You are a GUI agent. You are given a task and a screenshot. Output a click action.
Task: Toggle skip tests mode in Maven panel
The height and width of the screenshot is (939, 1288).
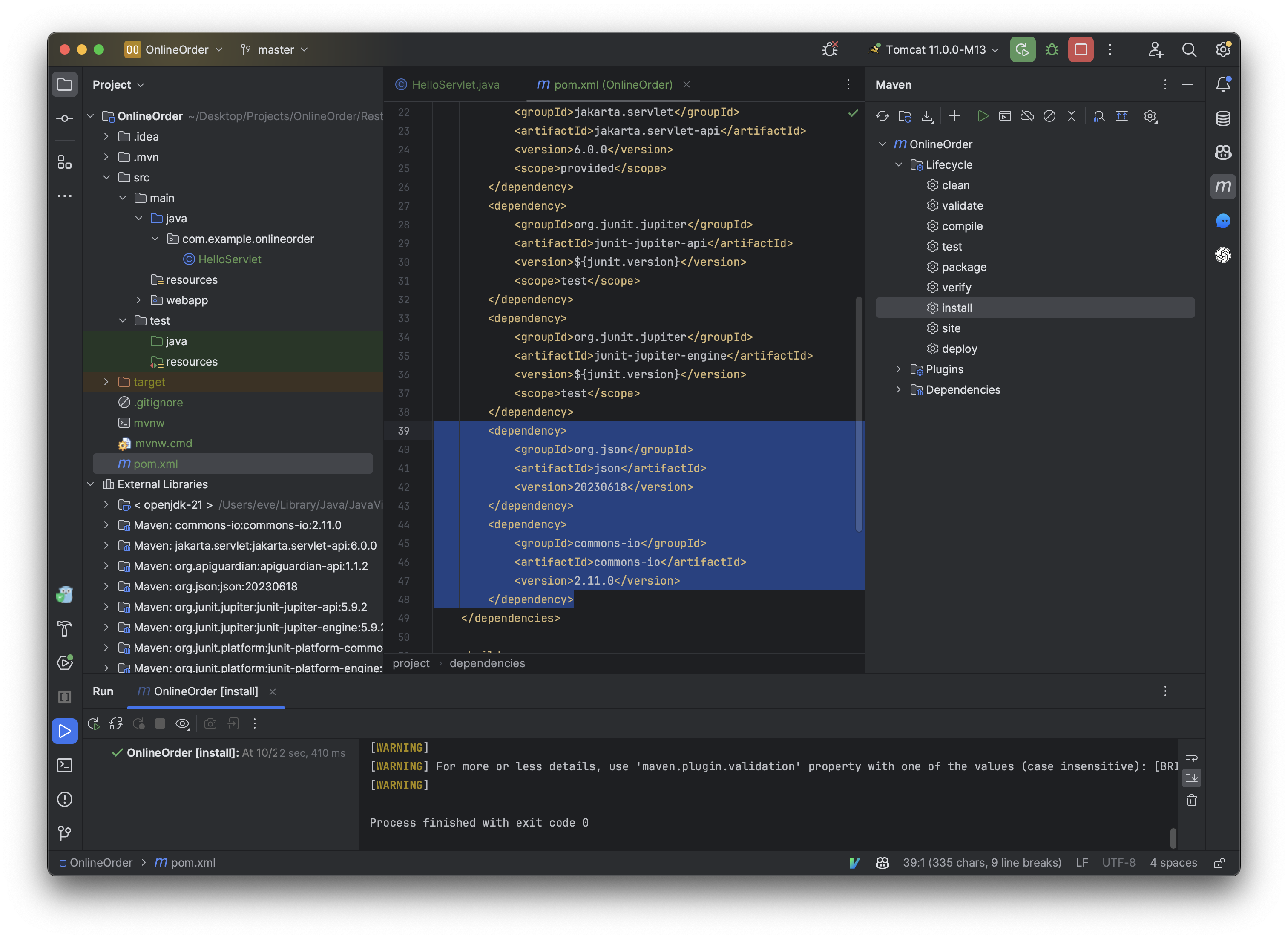[1049, 116]
